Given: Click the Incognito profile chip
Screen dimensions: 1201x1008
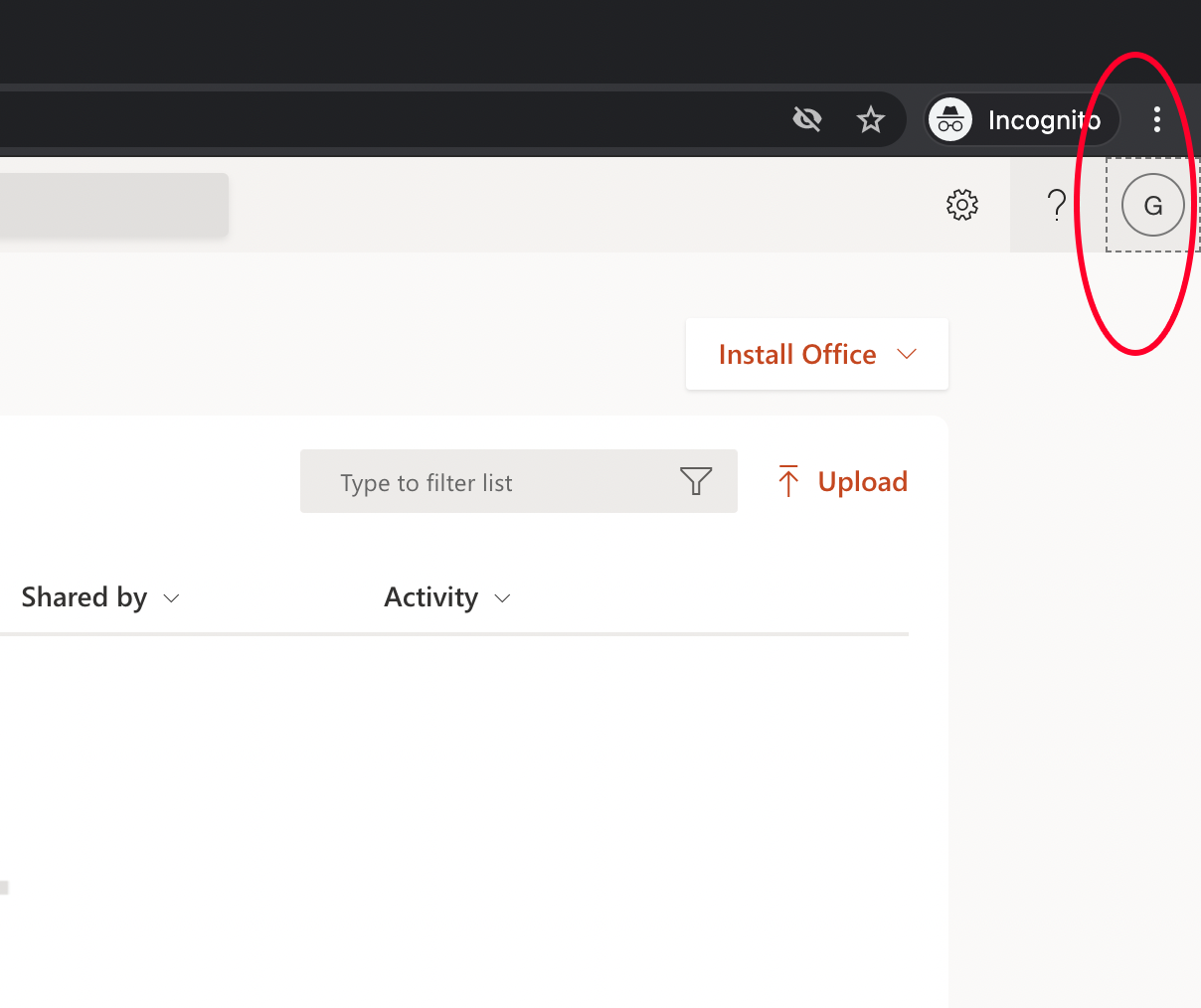Looking at the screenshot, I should click(1022, 120).
